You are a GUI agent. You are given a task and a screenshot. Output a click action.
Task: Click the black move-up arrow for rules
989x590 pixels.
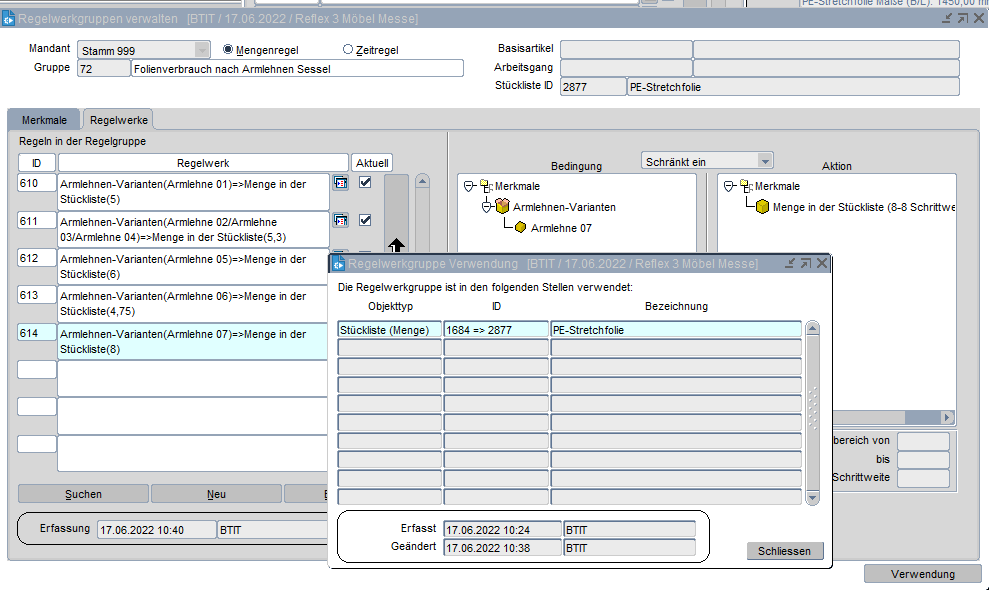click(396, 245)
